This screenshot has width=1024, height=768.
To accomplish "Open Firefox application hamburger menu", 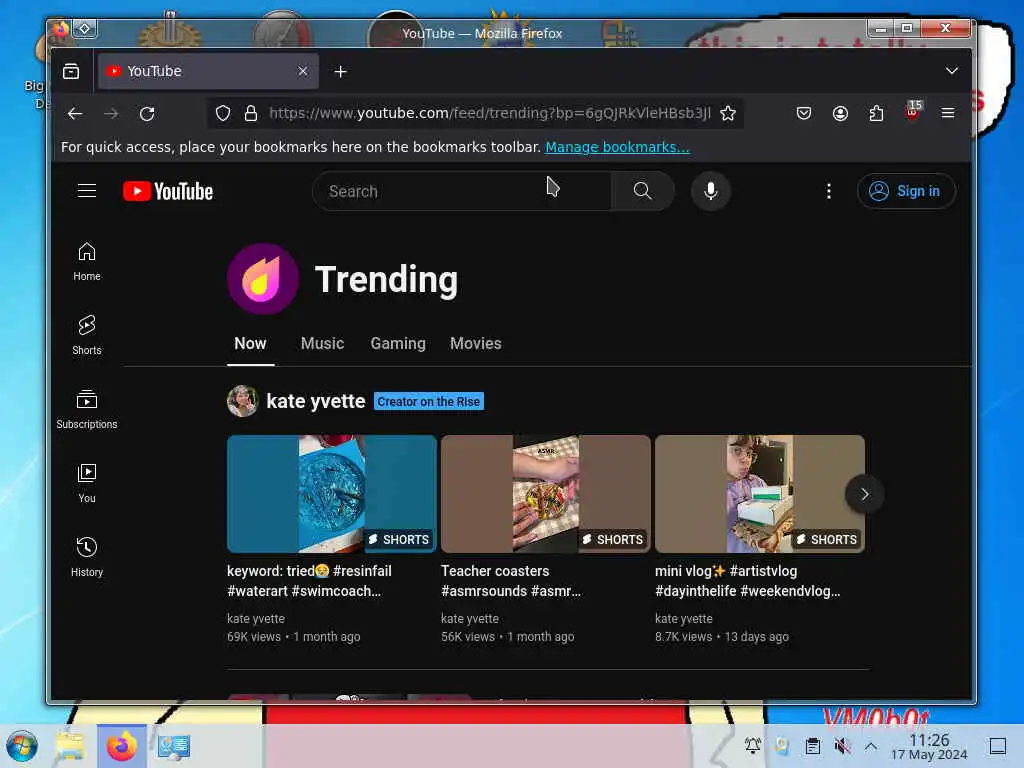I will 948,114.
